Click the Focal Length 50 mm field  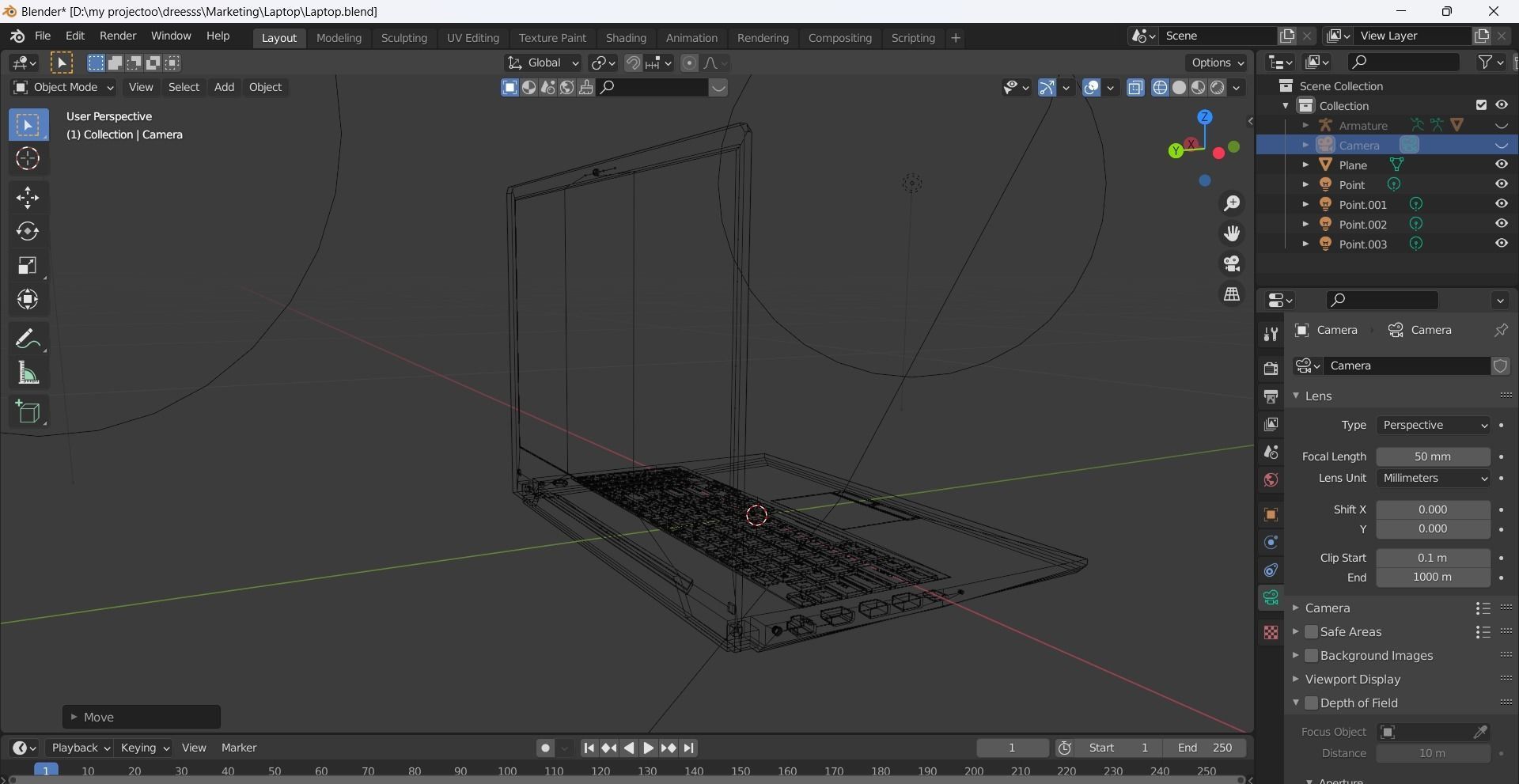pyautogui.click(x=1433, y=456)
